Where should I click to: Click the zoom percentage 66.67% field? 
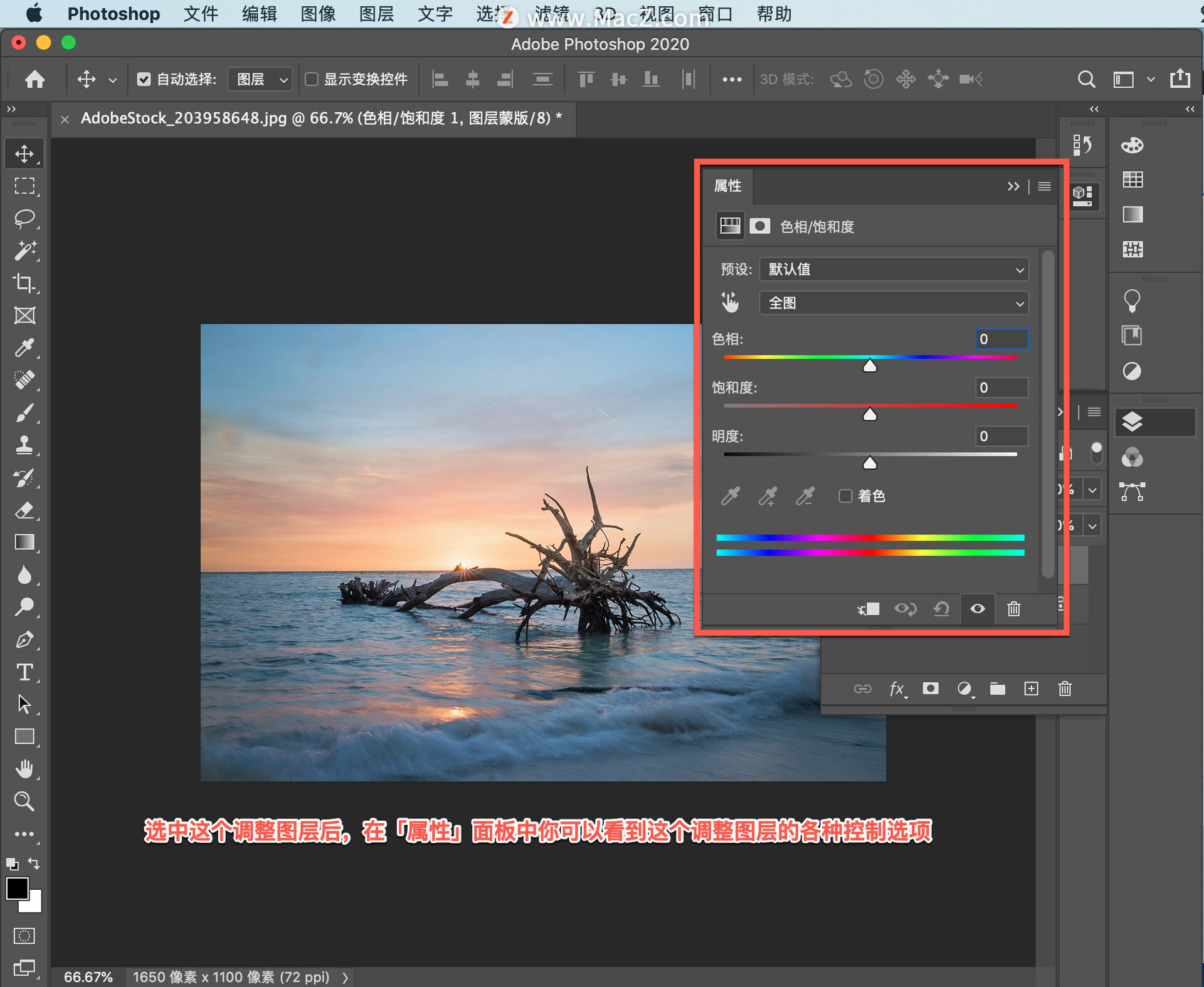pyautogui.click(x=88, y=977)
